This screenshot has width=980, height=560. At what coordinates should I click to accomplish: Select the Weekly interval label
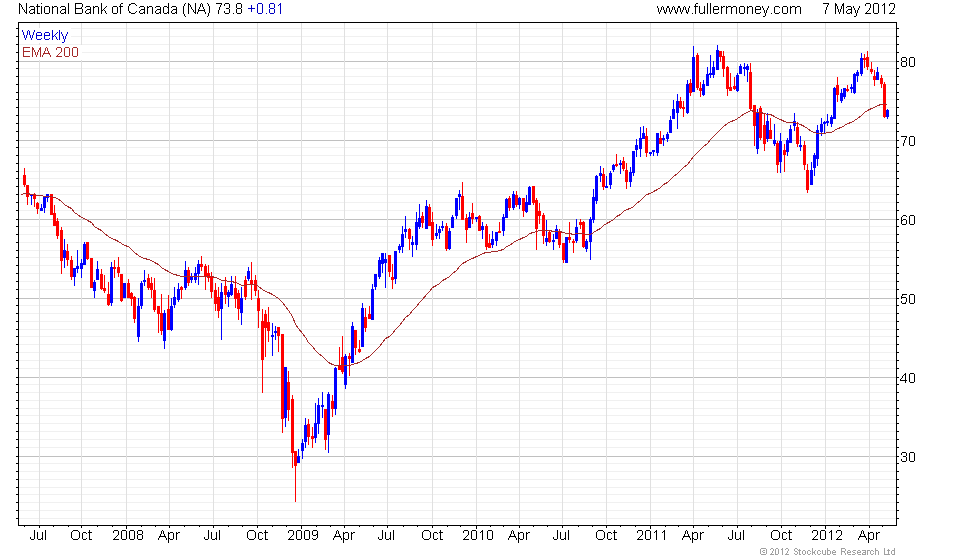point(45,36)
